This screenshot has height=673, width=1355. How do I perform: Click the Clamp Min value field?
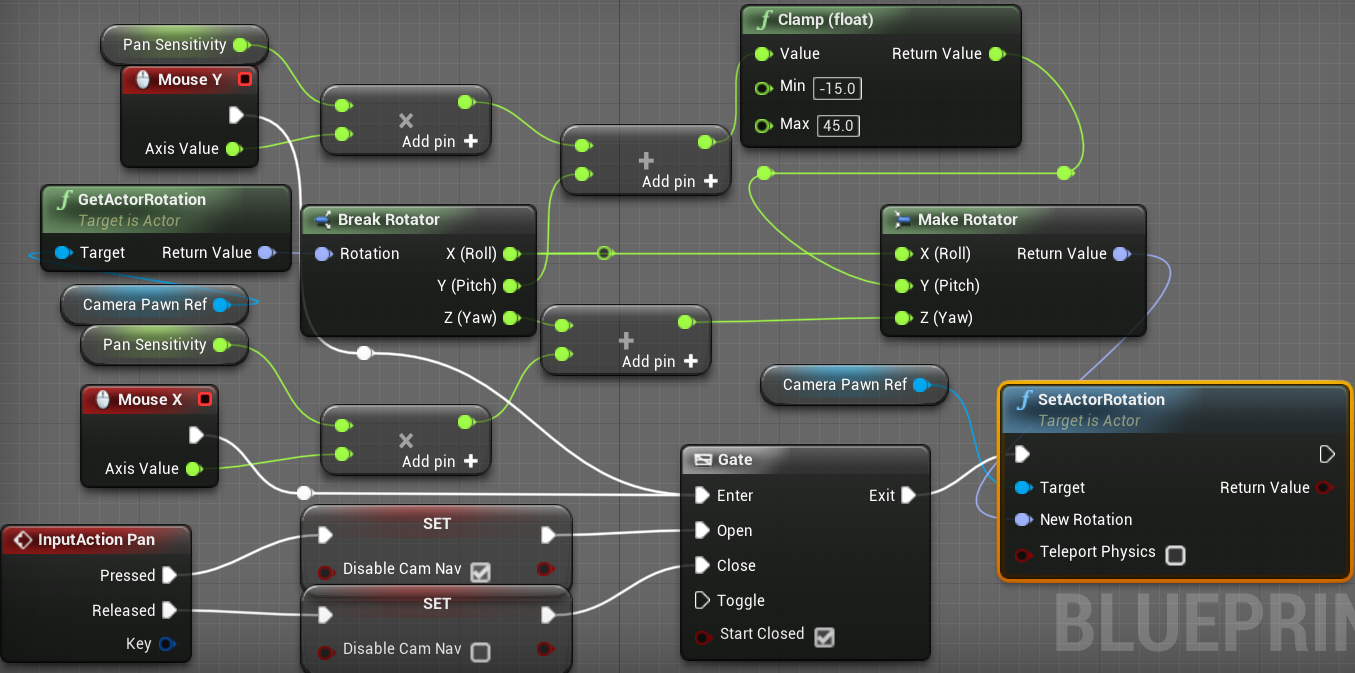click(x=837, y=89)
